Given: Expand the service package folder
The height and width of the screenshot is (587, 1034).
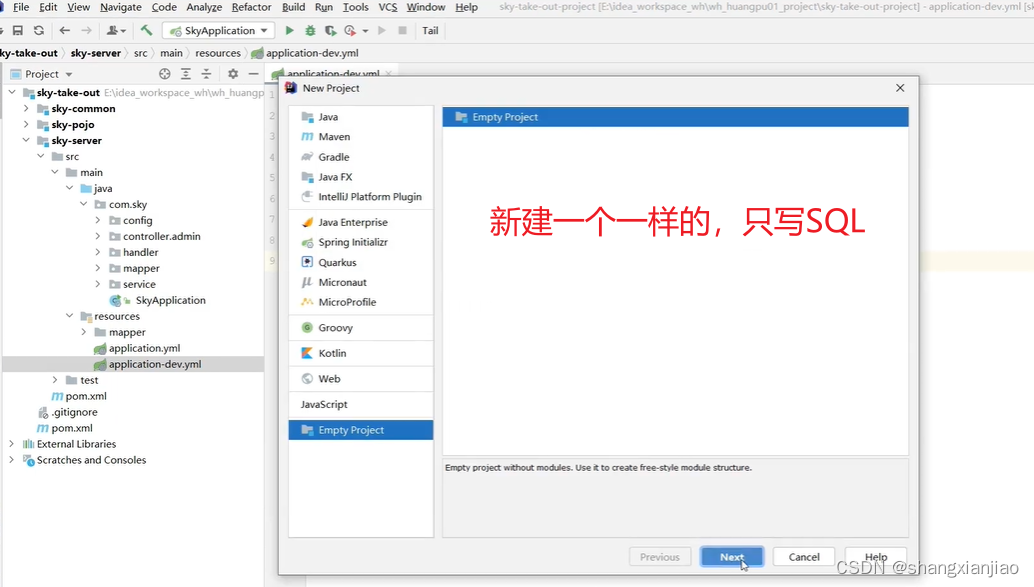Looking at the screenshot, I should coord(98,284).
